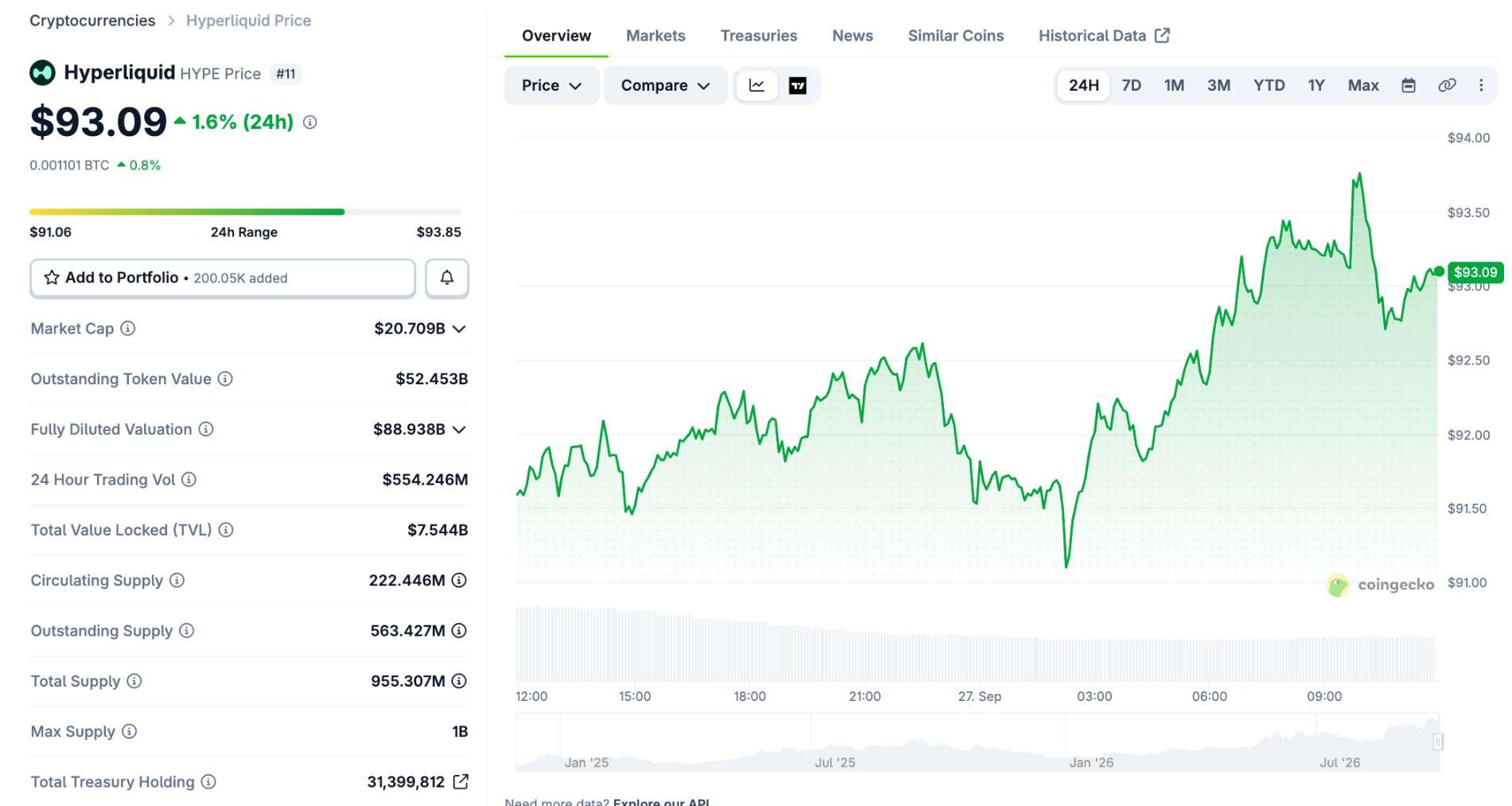Click the $93.09 current price marker on chart
The width and height of the screenshot is (1512, 806).
pyautogui.click(x=1475, y=272)
